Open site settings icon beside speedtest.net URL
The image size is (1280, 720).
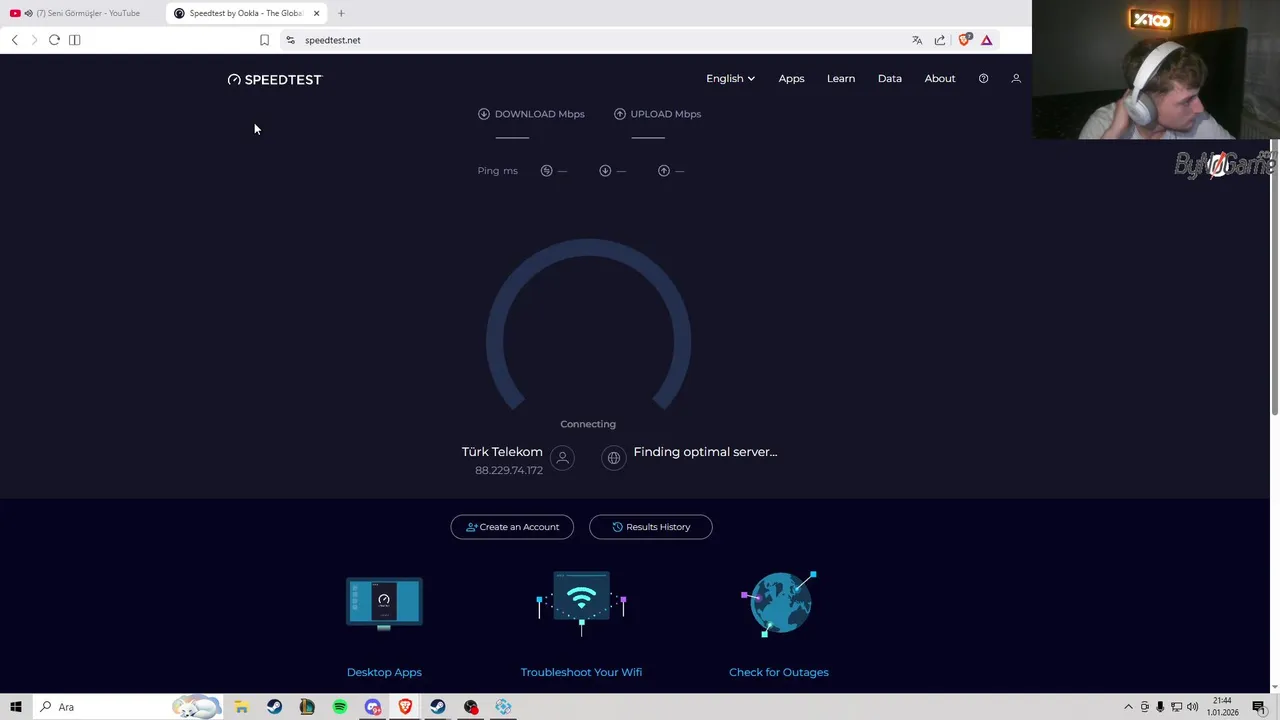tap(290, 40)
